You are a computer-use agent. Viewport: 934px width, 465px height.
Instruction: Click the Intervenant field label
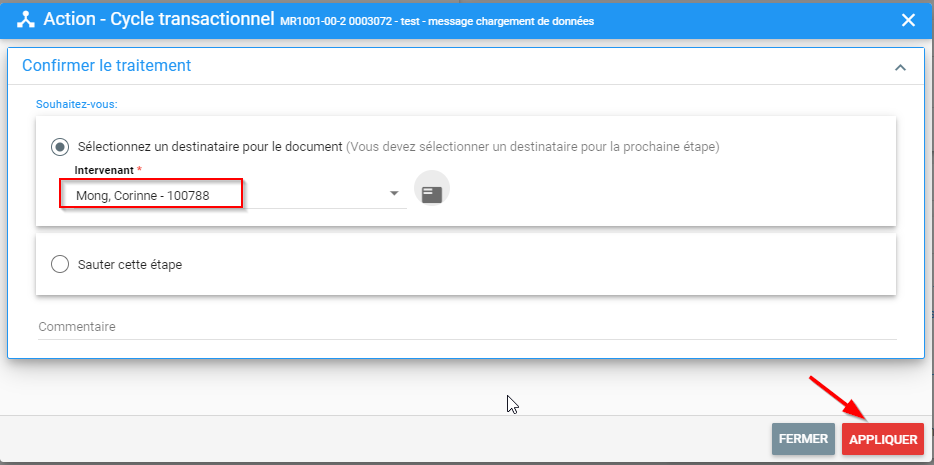[x=105, y=170]
